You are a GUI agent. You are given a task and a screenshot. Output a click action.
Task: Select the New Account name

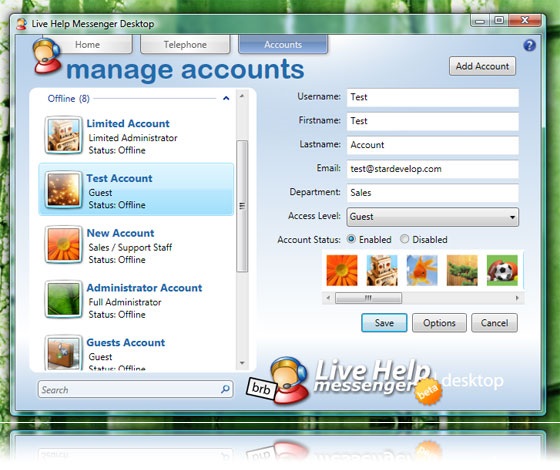pyautogui.click(x=121, y=233)
